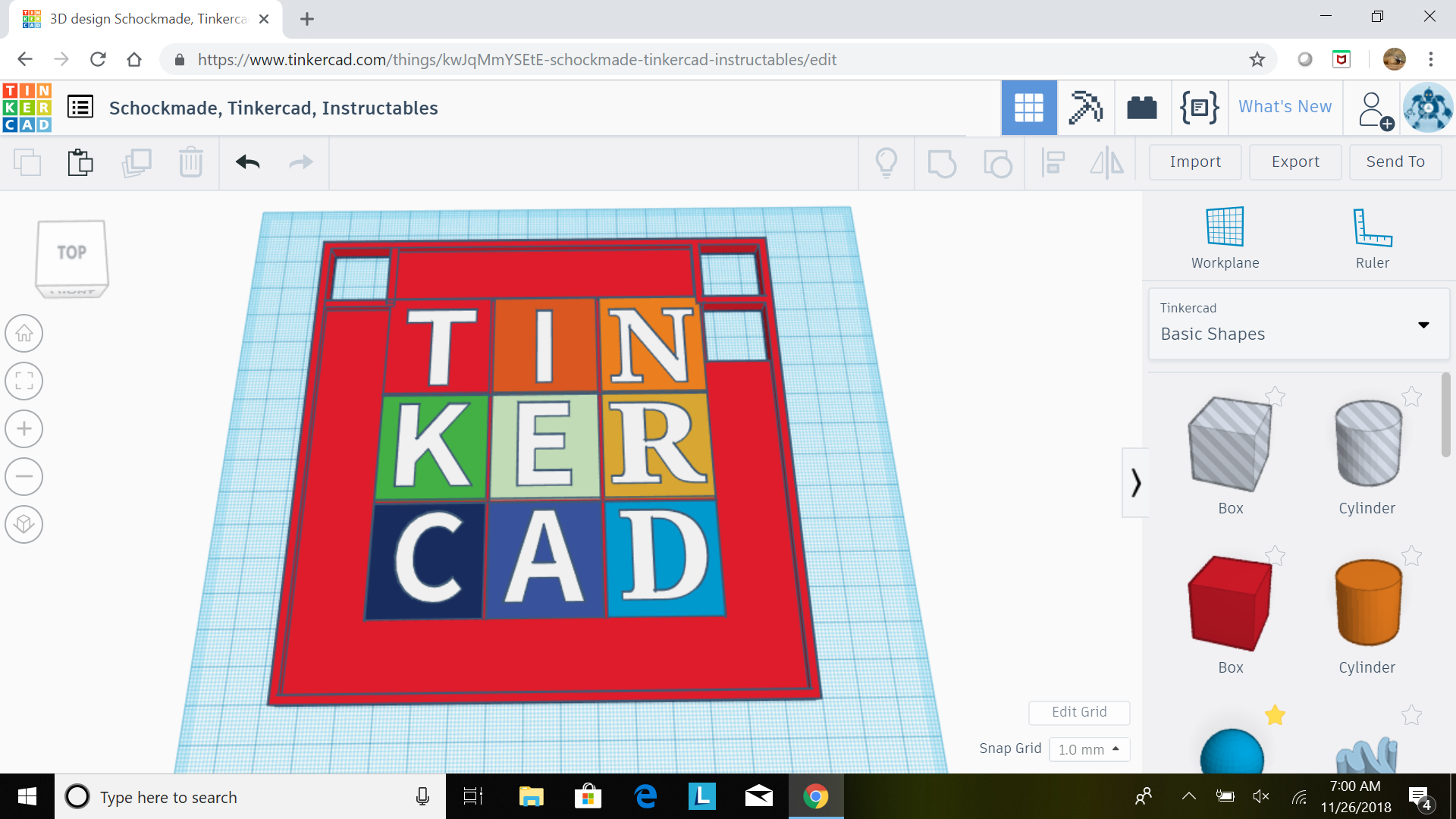Click the Paste clipboard icon
The width and height of the screenshot is (1456, 819).
80,162
